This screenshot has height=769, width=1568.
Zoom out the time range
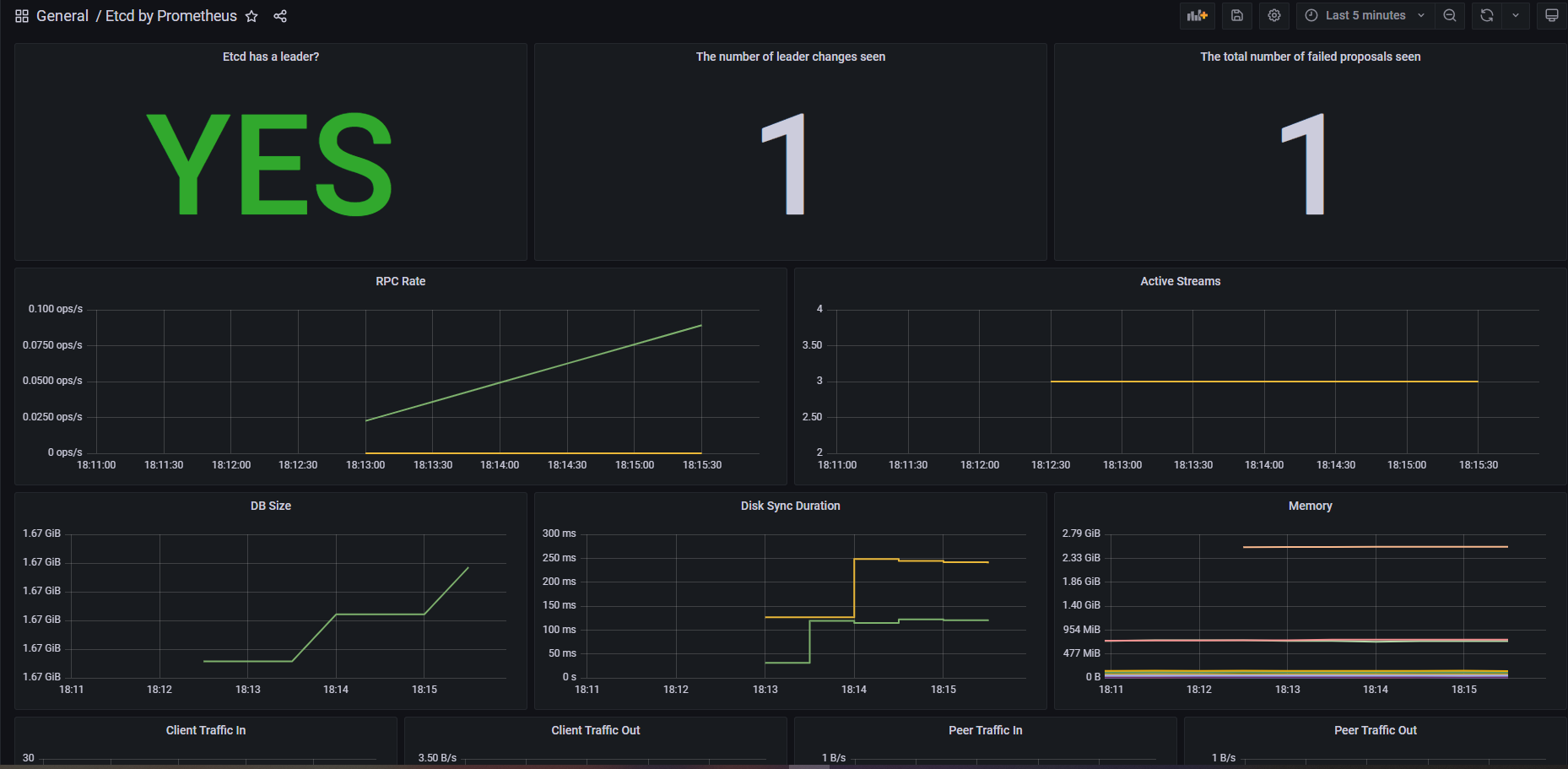(1450, 15)
